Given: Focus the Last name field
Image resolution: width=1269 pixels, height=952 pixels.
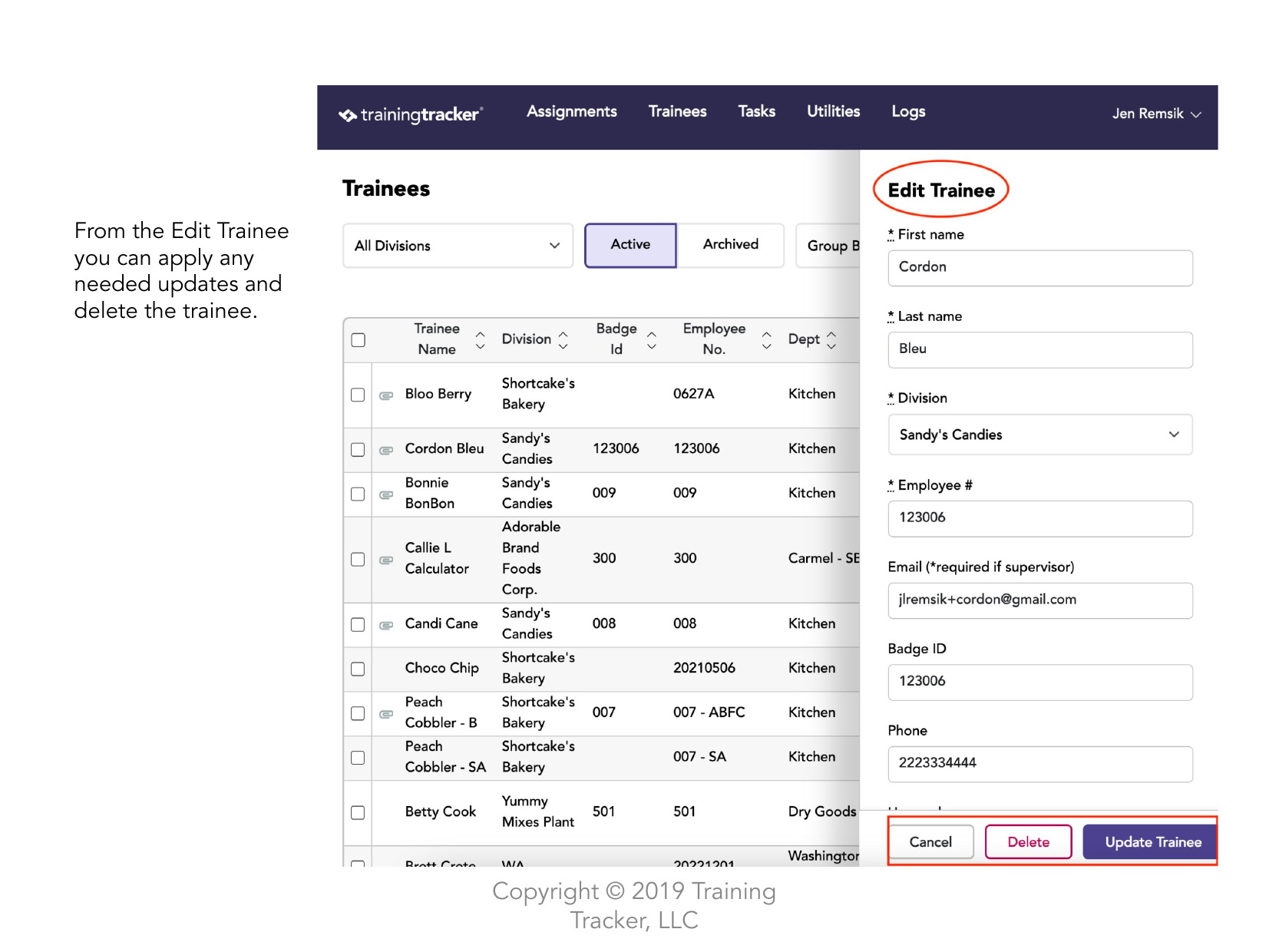Looking at the screenshot, I should [x=1039, y=349].
